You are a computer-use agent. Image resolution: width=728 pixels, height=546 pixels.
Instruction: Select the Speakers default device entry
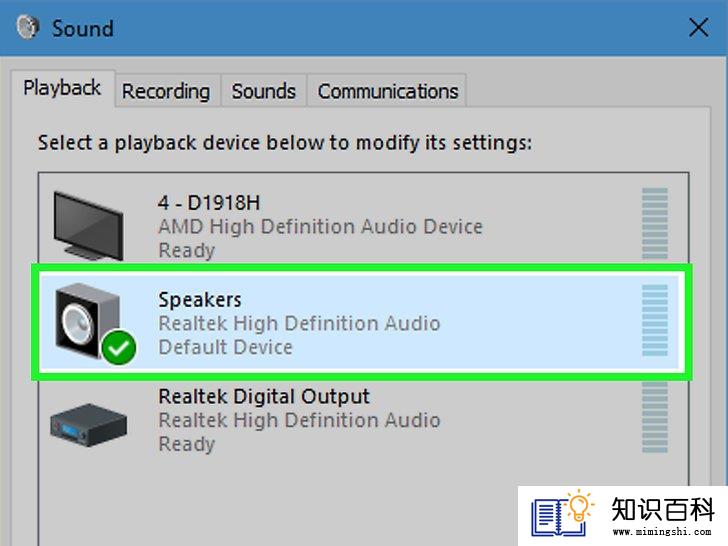pyautogui.click(x=361, y=322)
